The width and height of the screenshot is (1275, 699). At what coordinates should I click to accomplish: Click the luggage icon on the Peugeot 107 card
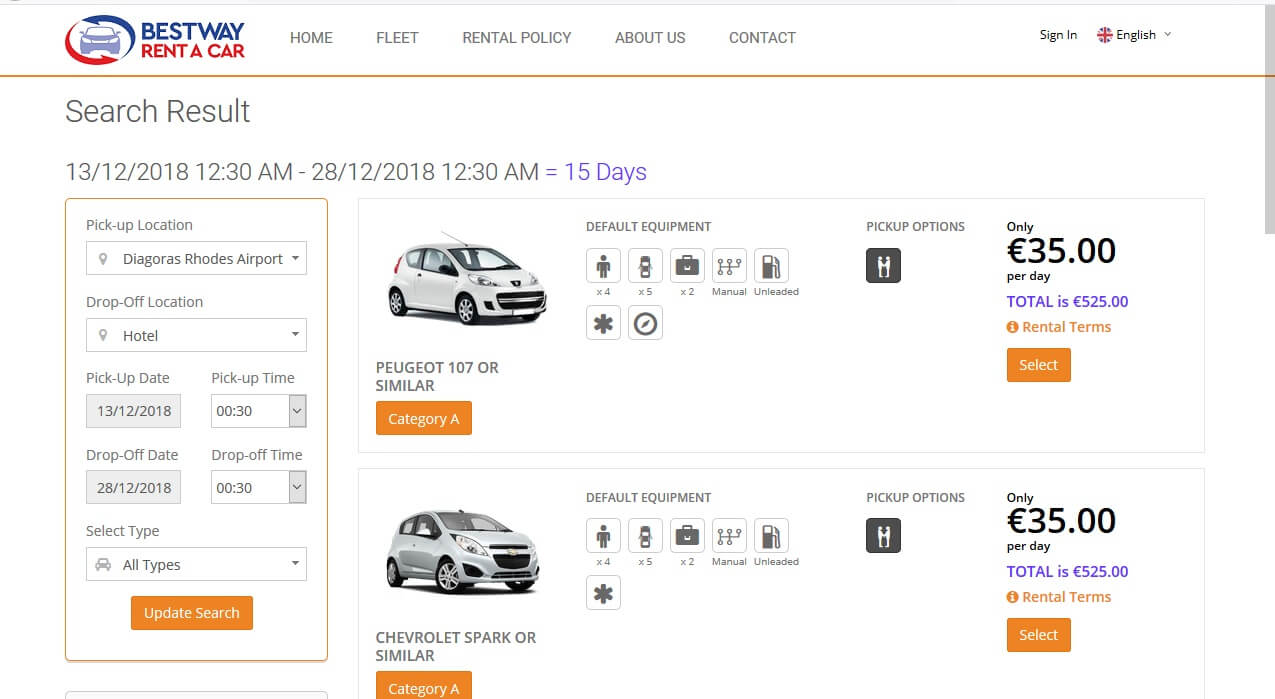coord(687,266)
